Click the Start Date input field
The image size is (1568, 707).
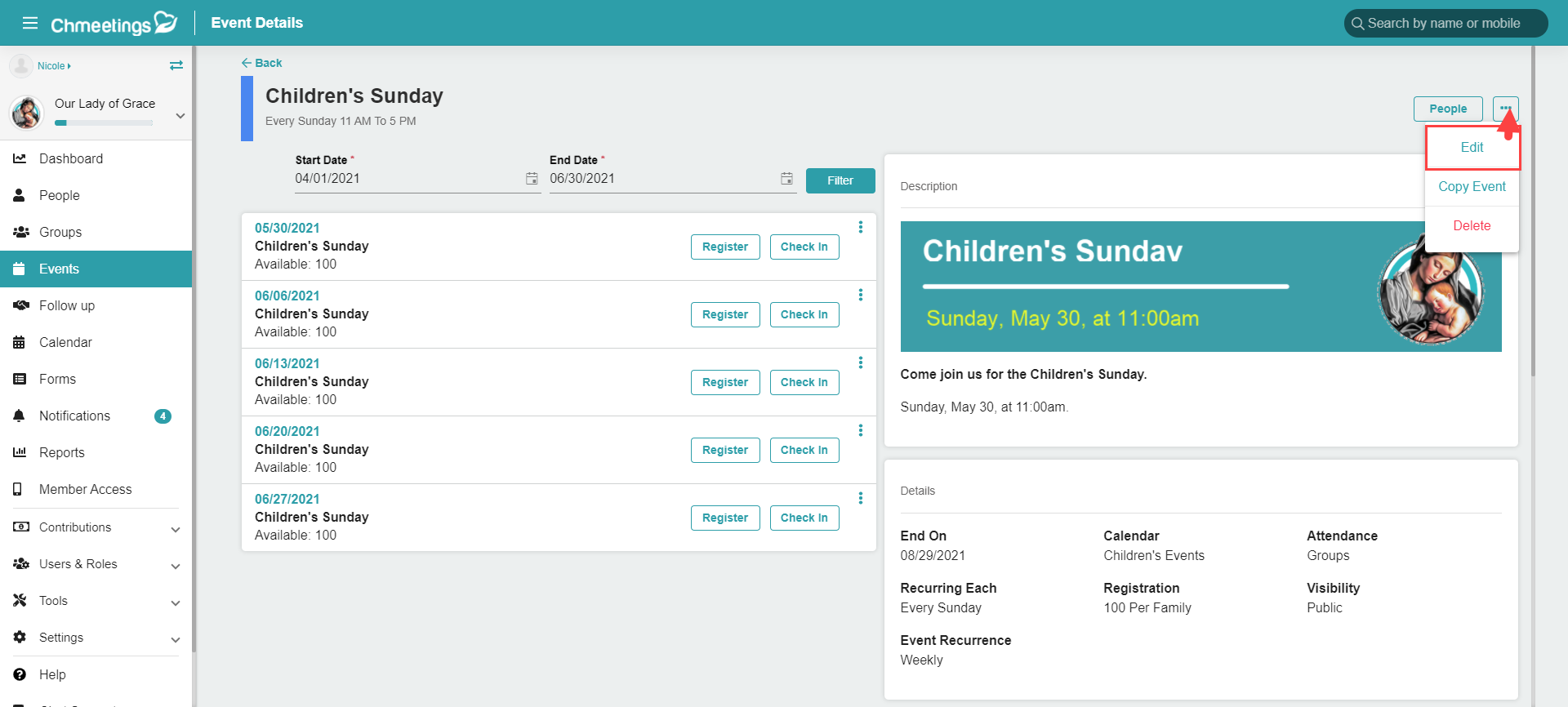[x=417, y=178]
